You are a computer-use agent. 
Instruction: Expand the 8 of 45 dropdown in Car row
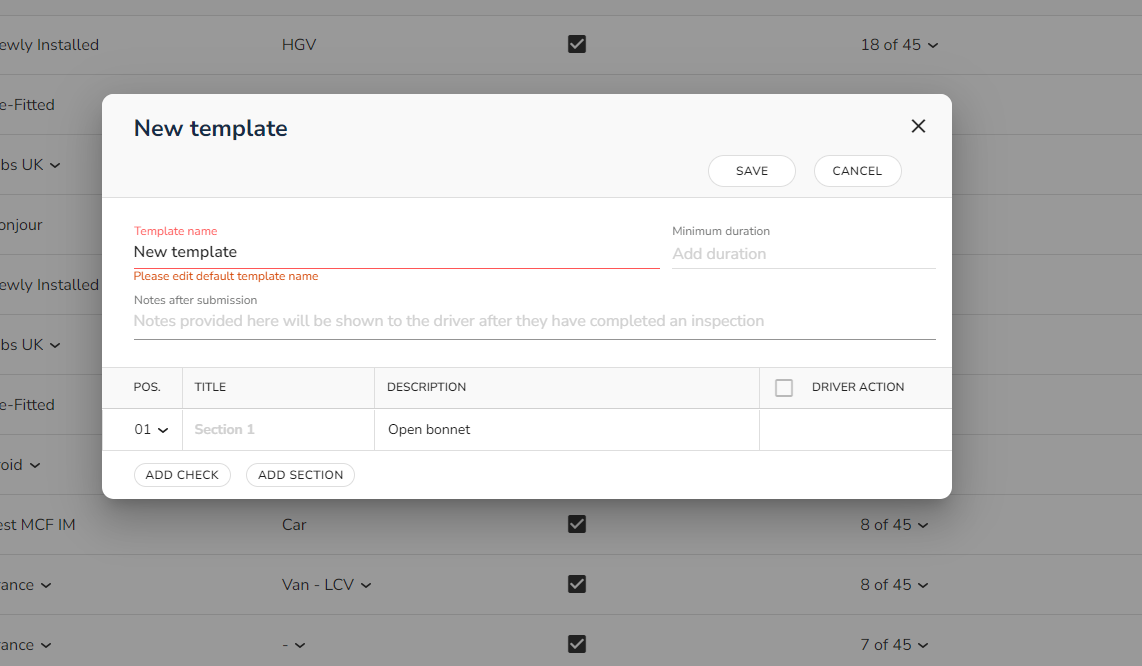[x=894, y=525]
